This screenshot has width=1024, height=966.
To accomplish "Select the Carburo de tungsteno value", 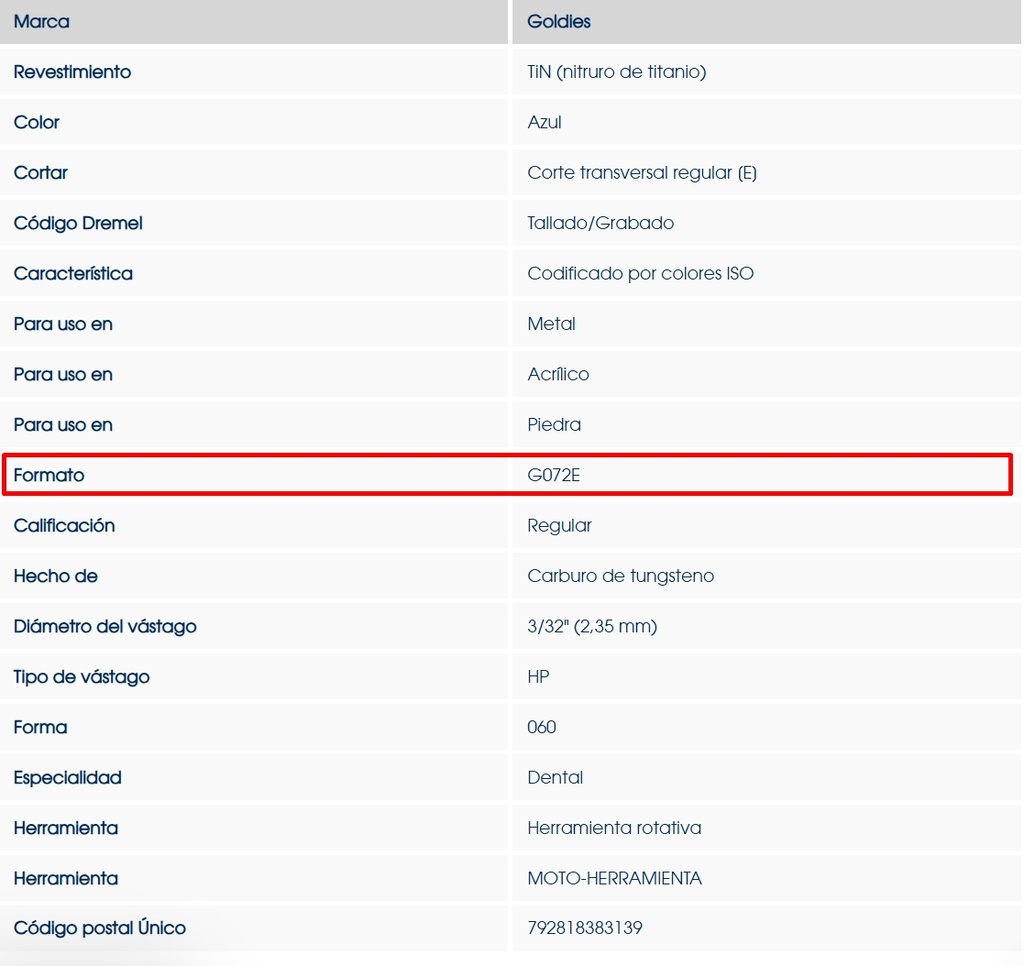I will coord(620,576).
